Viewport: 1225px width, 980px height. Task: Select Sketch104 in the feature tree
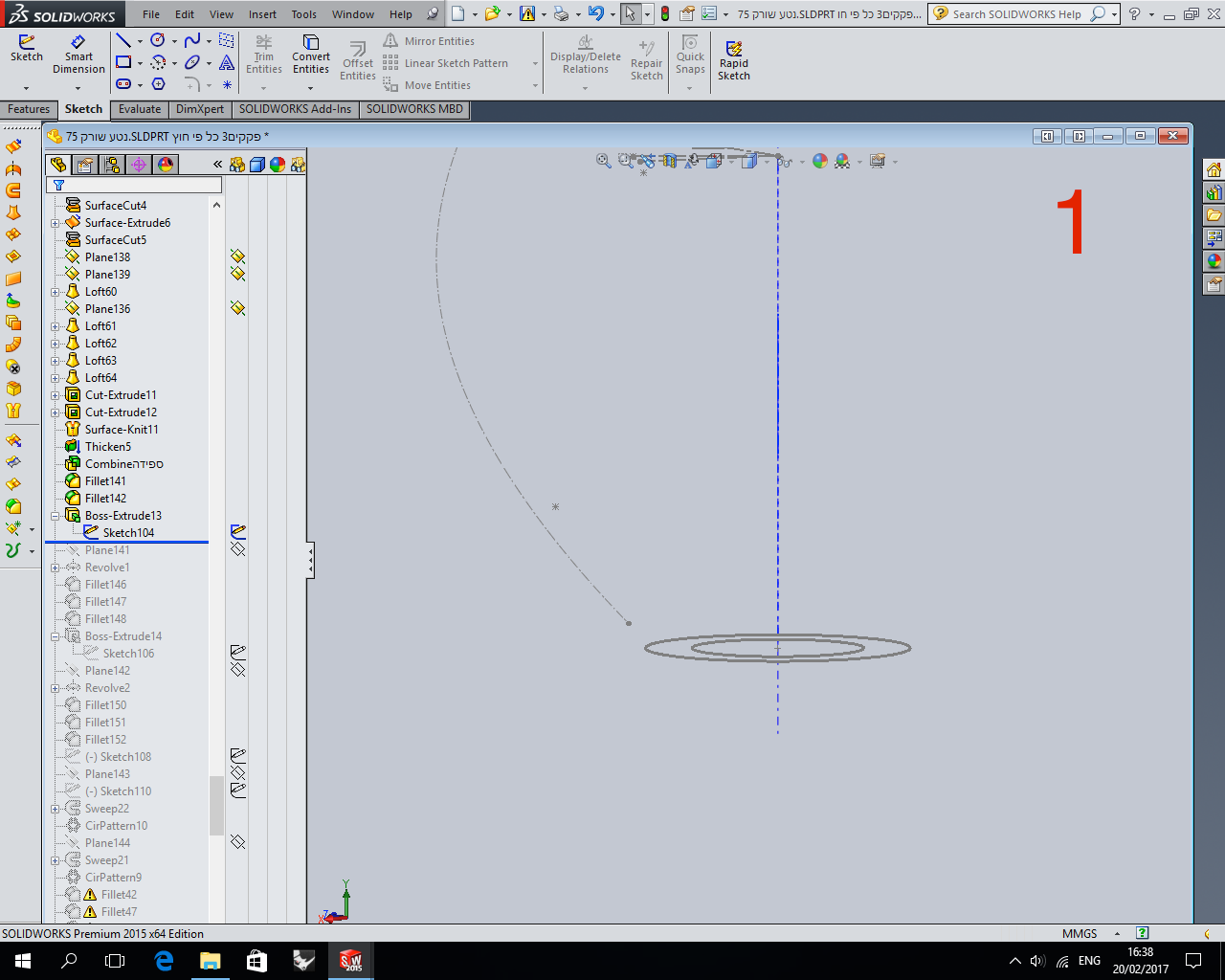click(128, 533)
